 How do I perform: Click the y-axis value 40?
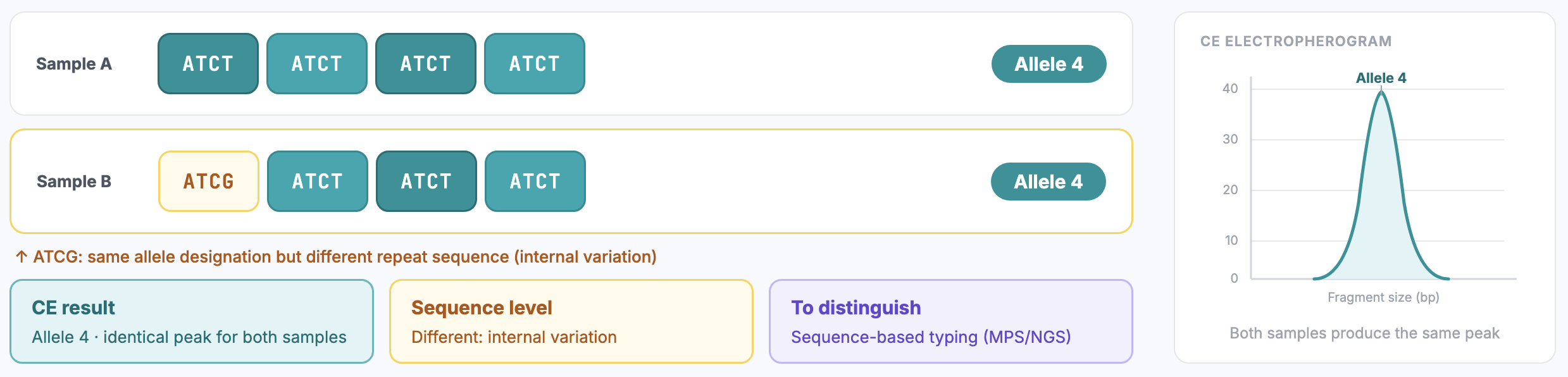point(1230,89)
